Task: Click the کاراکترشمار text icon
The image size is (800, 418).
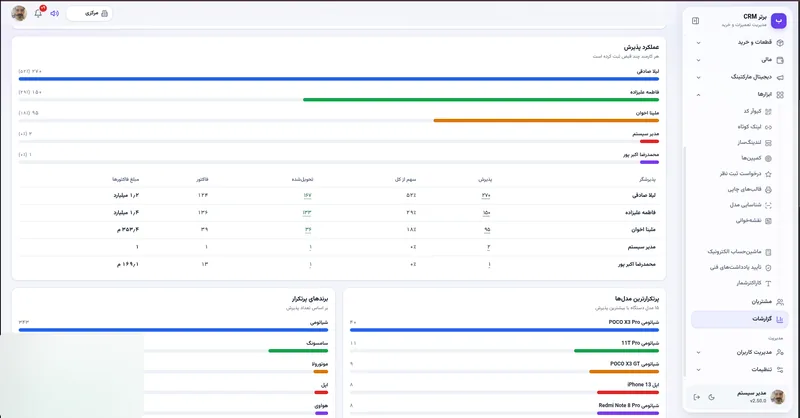Action: pos(768,283)
